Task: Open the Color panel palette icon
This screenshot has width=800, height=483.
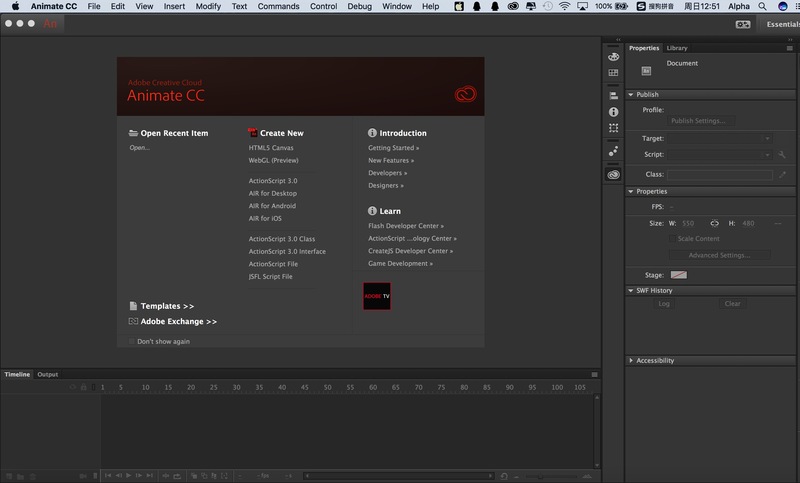Action: pos(613,57)
